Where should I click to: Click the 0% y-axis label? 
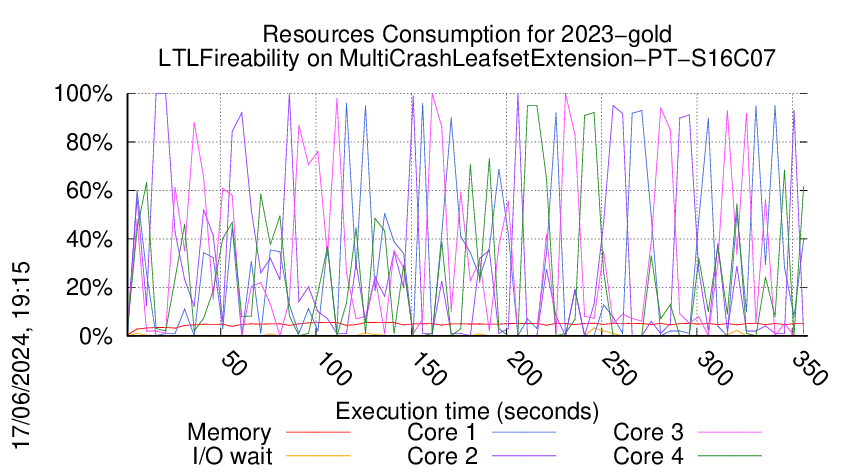(x=95, y=336)
